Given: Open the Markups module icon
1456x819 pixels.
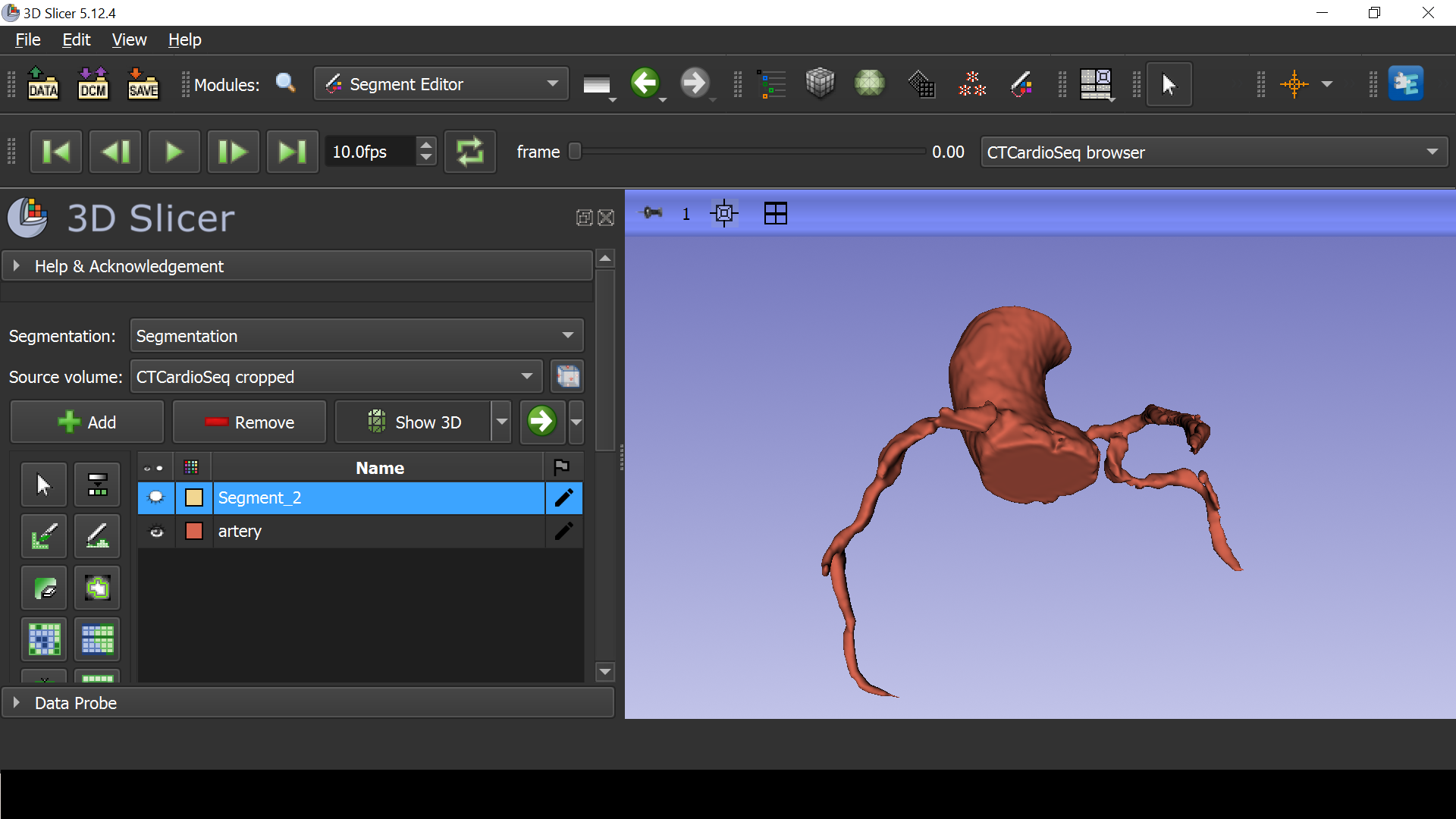Looking at the screenshot, I should pyautogui.click(x=972, y=84).
